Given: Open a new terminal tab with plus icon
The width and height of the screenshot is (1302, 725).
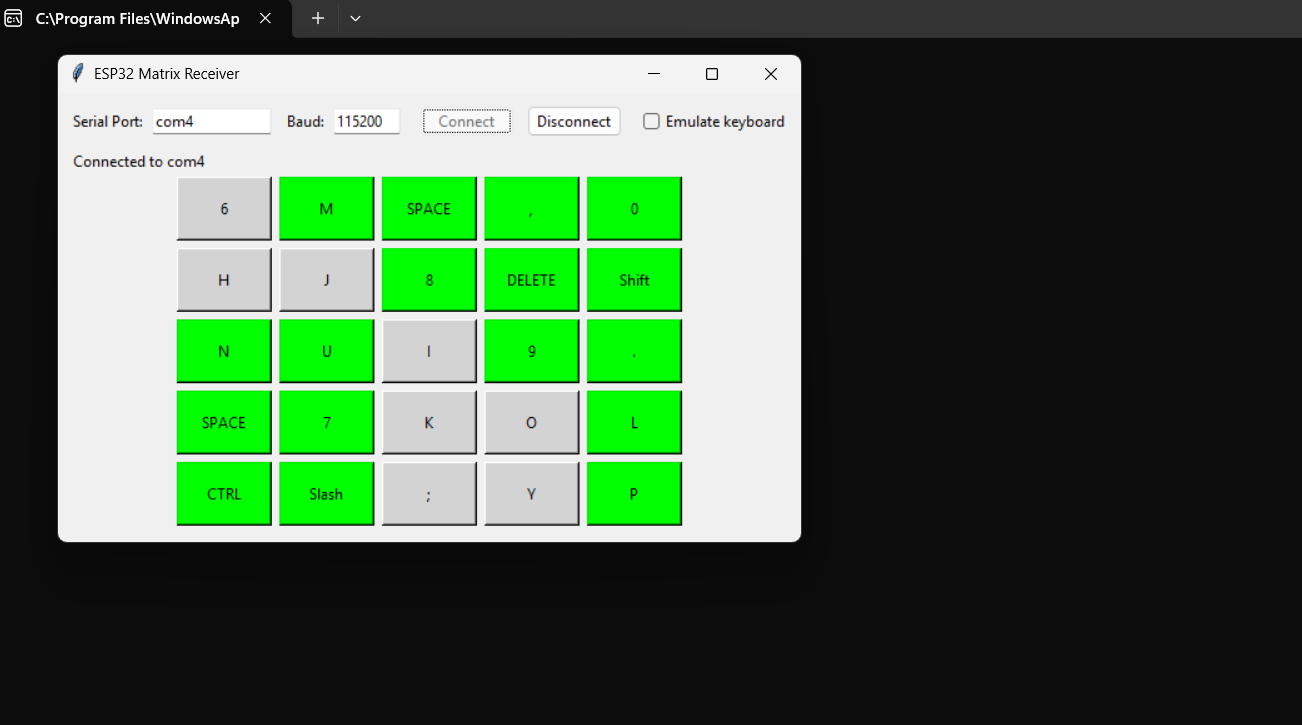Looking at the screenshot, I should click(318, 18).
